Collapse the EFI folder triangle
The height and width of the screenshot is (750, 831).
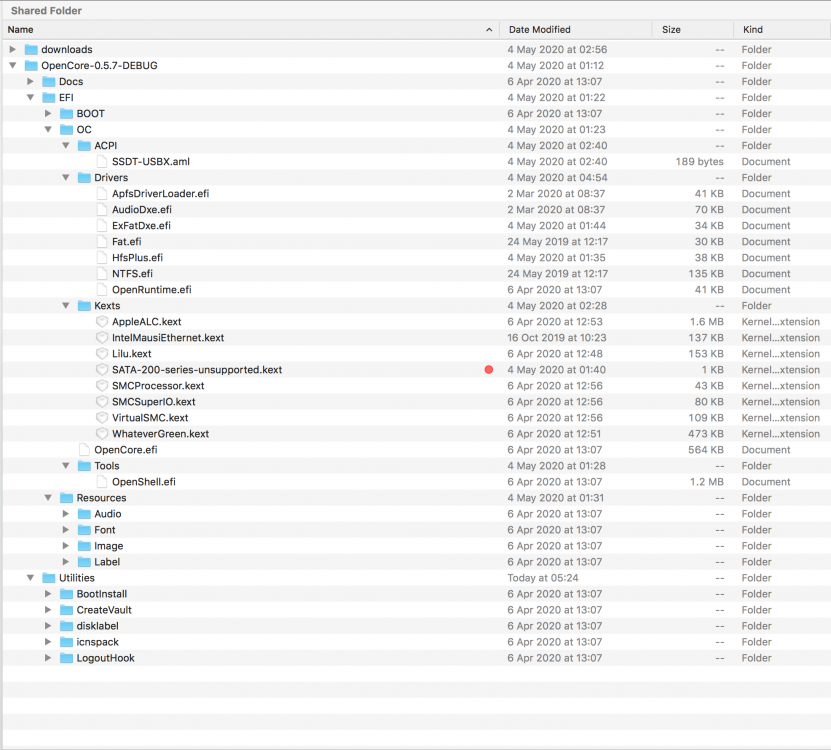tap(30, 98)
